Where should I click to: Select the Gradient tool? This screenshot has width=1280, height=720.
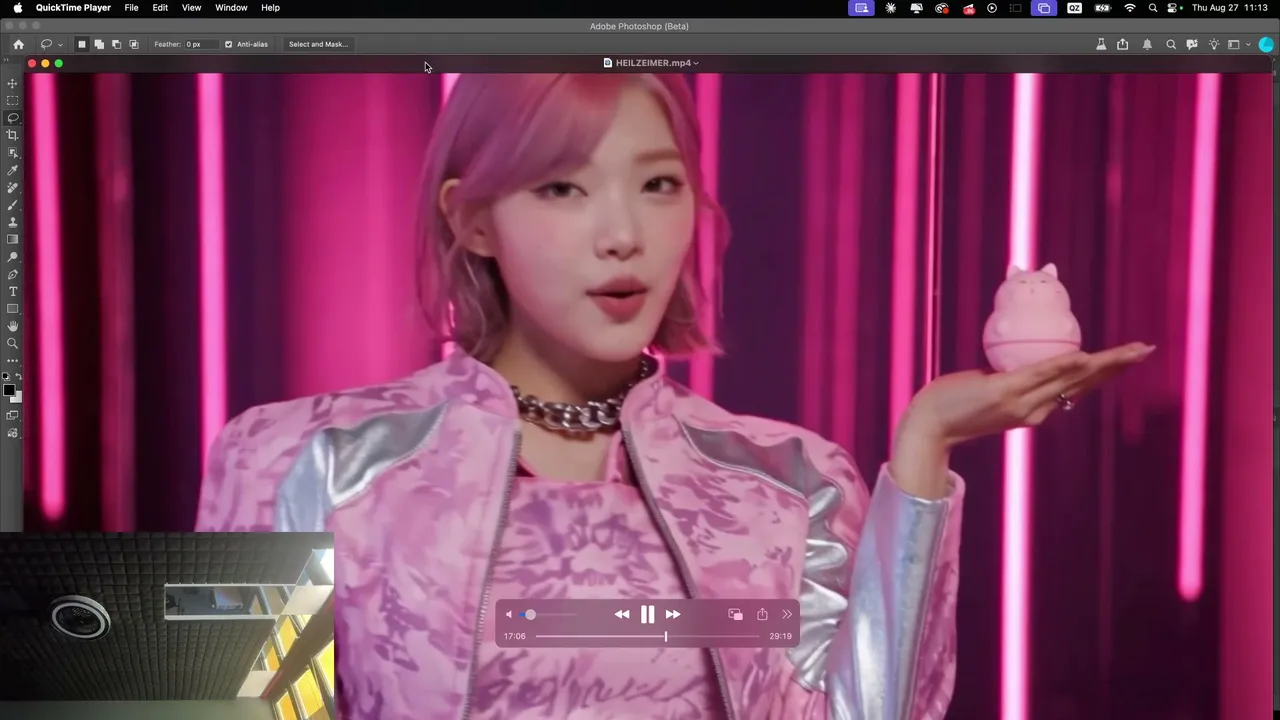pos(13,239)
